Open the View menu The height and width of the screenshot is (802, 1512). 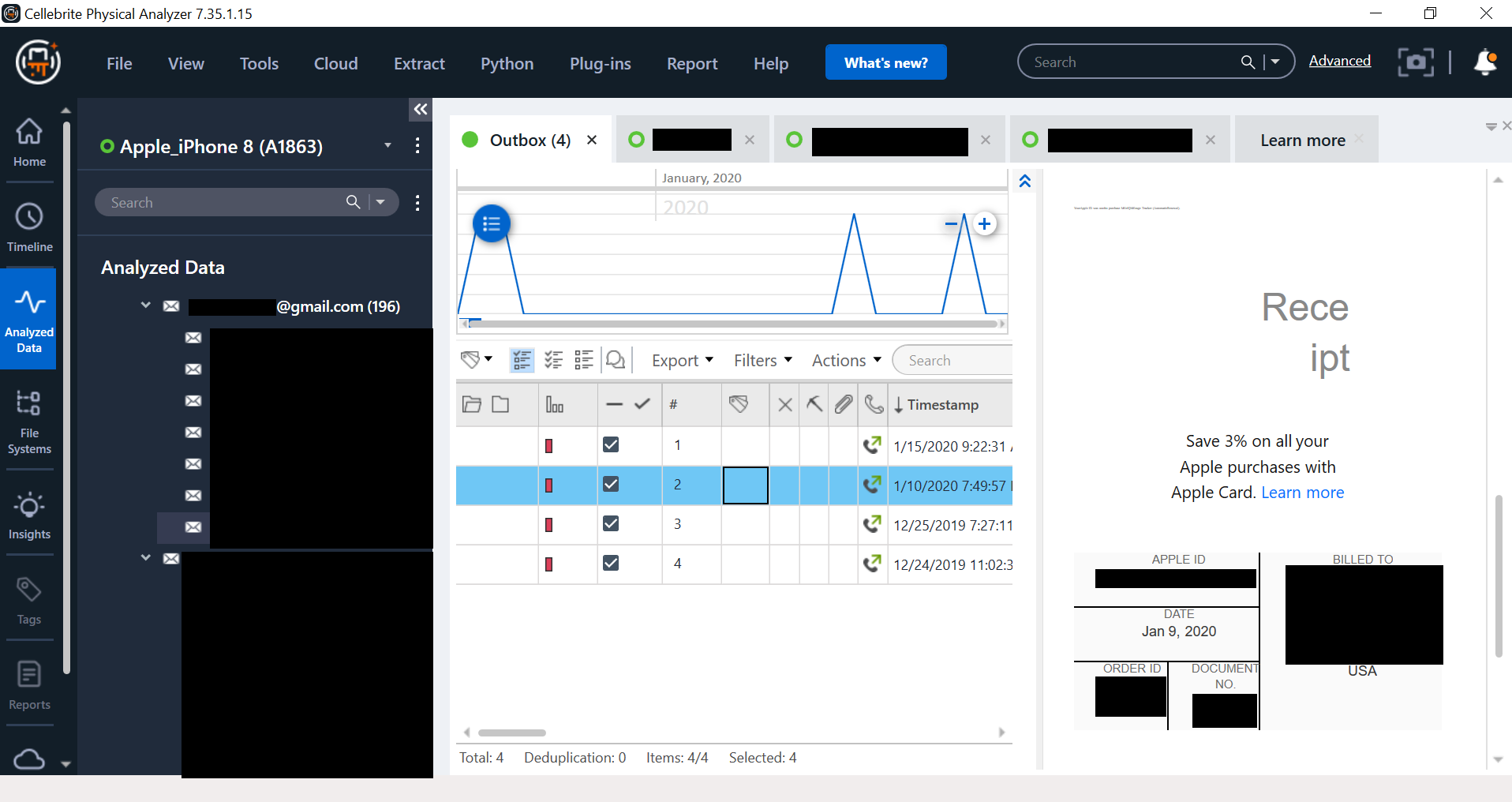pyautogui.click(x=186, y=63)
